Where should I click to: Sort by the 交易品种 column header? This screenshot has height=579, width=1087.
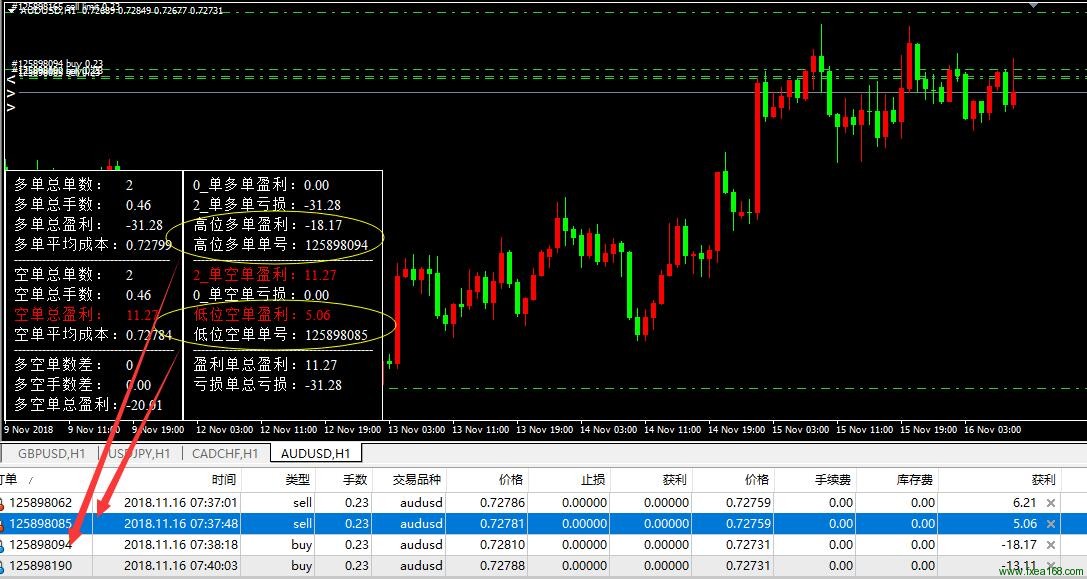(417, 480)
